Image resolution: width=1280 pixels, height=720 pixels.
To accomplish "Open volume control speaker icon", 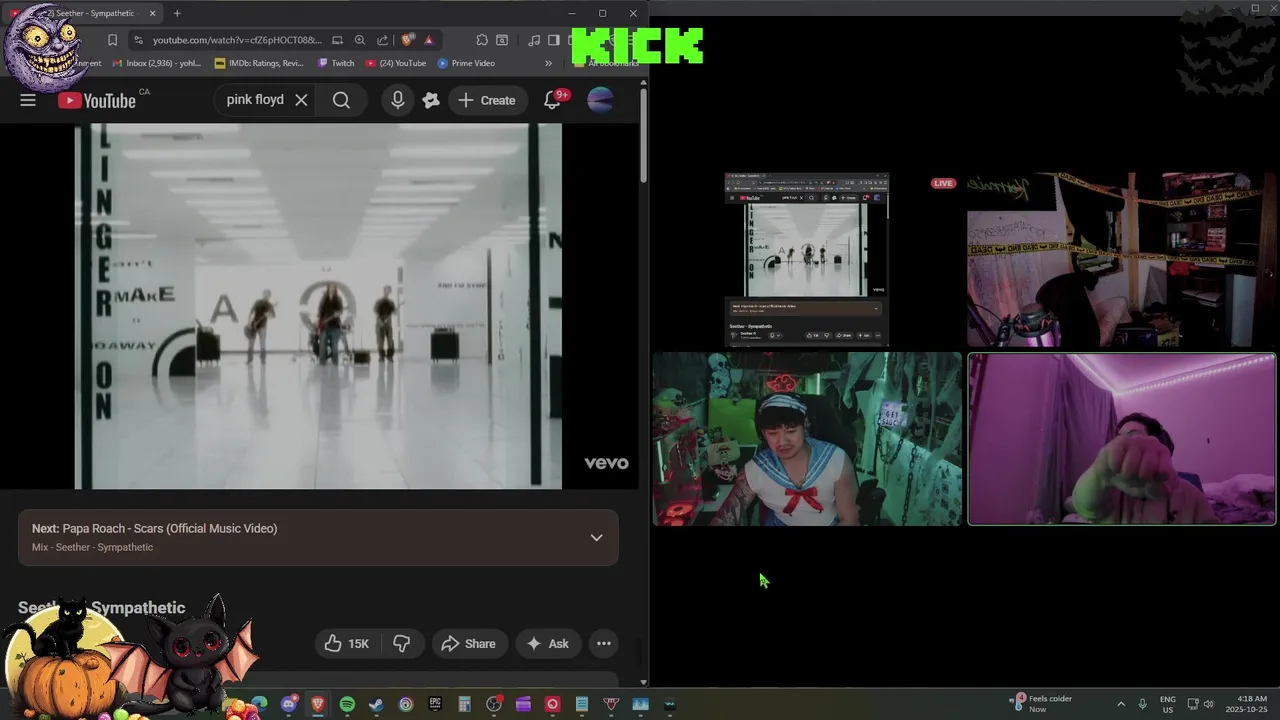I will (x=1209, y=704).
